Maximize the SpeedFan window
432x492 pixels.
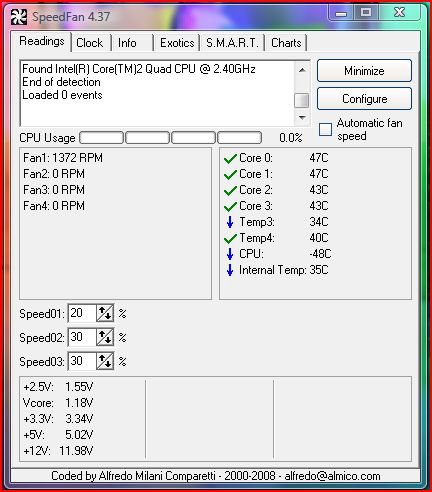366,12
